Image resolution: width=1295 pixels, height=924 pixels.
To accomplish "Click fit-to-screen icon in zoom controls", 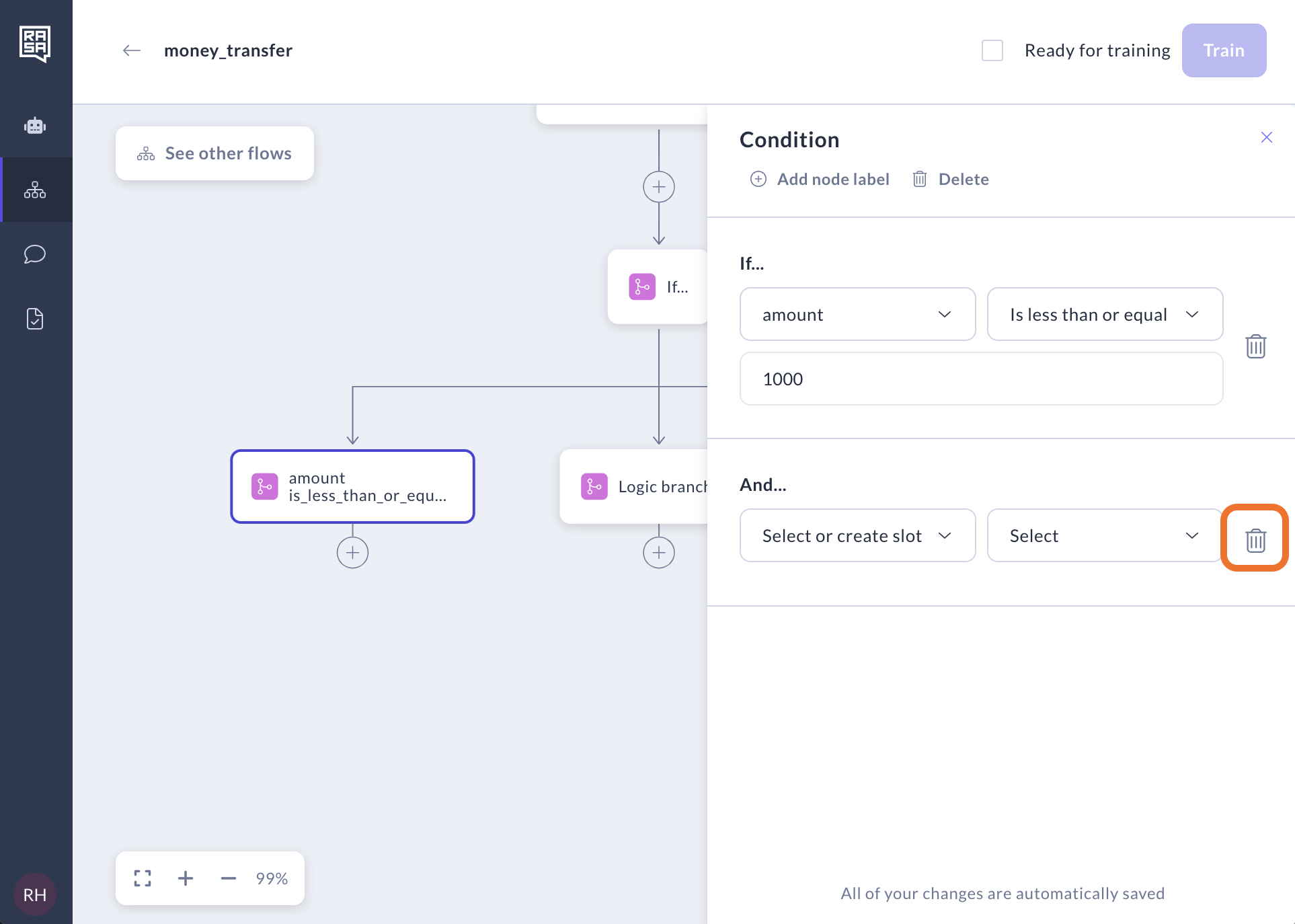I will [x=143, y=878].
